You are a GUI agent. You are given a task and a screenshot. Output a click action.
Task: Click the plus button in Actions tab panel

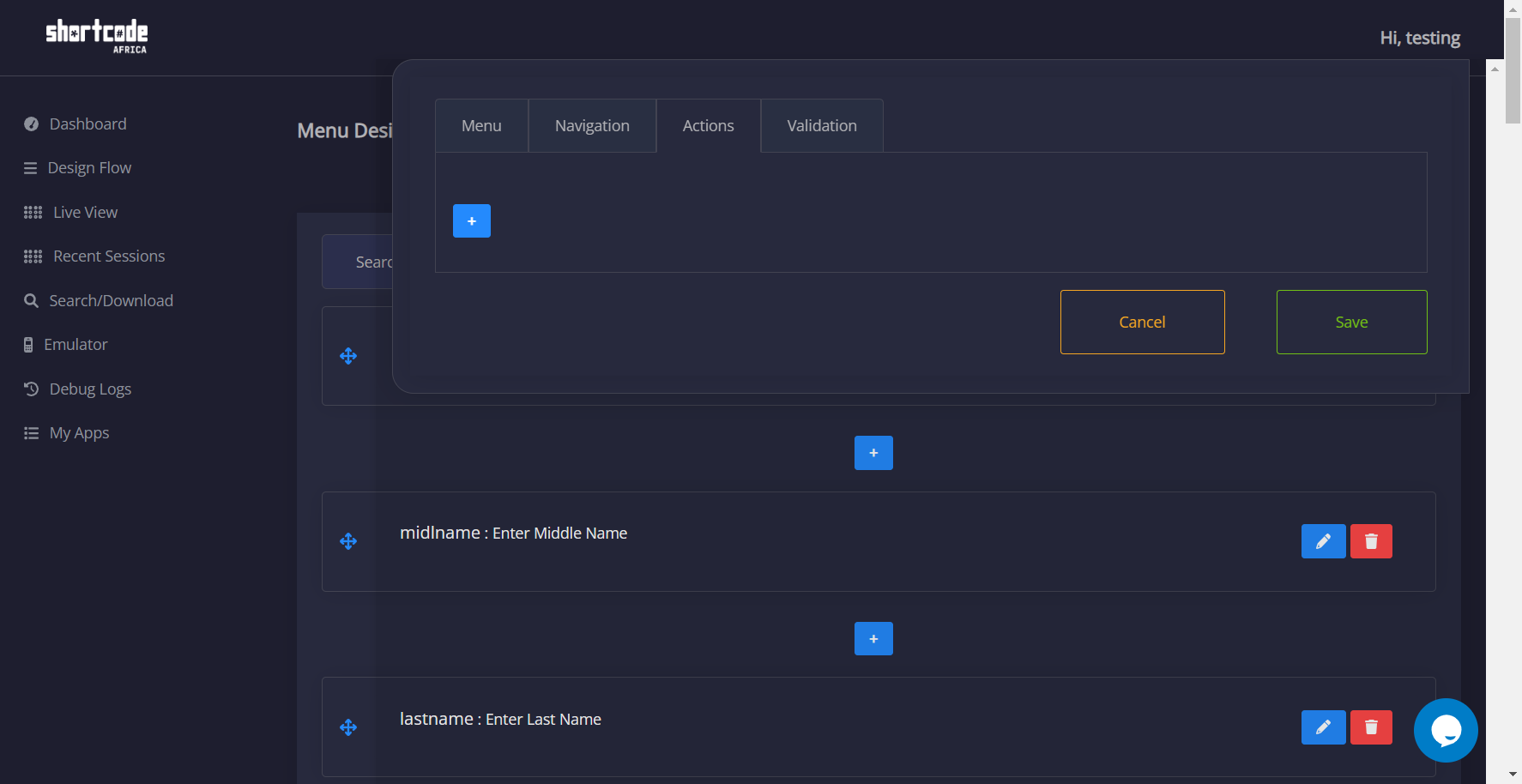tap(472, 221)
